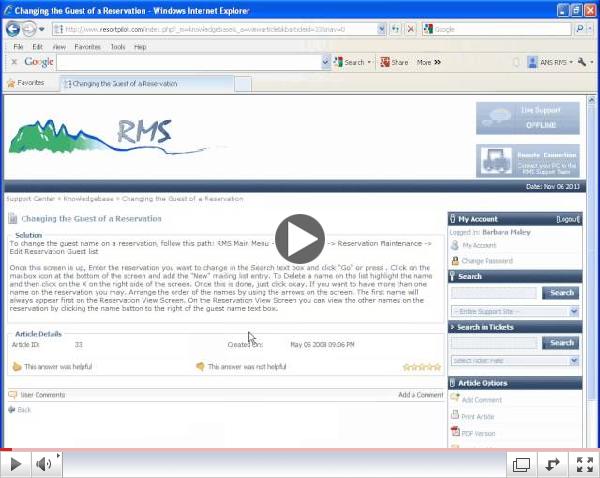Image resolution: width=600 pixels, height=478 pixels.
Task: Open the pop-out window icon in player
Action: pos(521,464)
